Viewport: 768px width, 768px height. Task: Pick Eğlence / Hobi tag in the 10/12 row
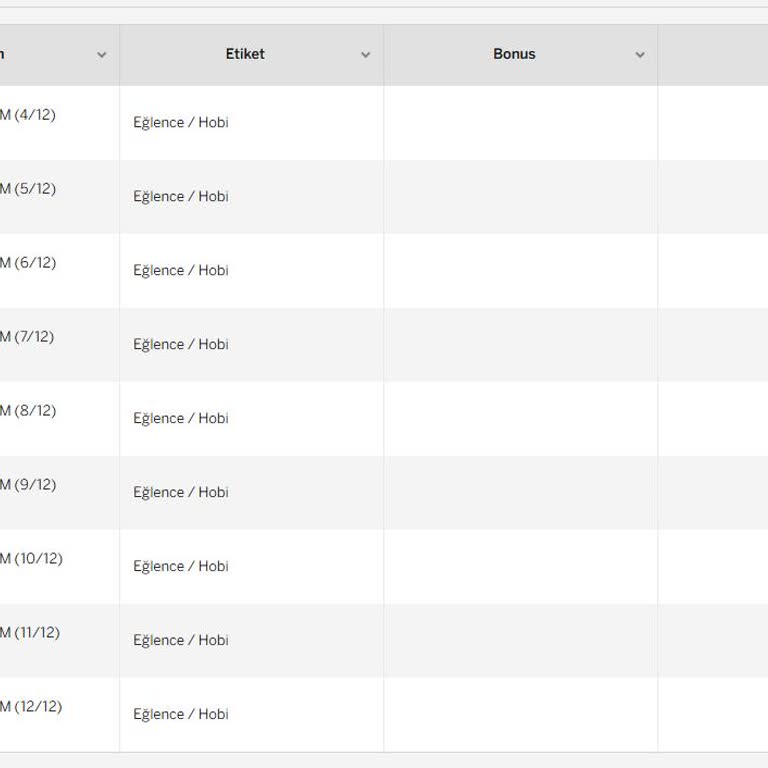pyautogui.click(x=181, y=567)
